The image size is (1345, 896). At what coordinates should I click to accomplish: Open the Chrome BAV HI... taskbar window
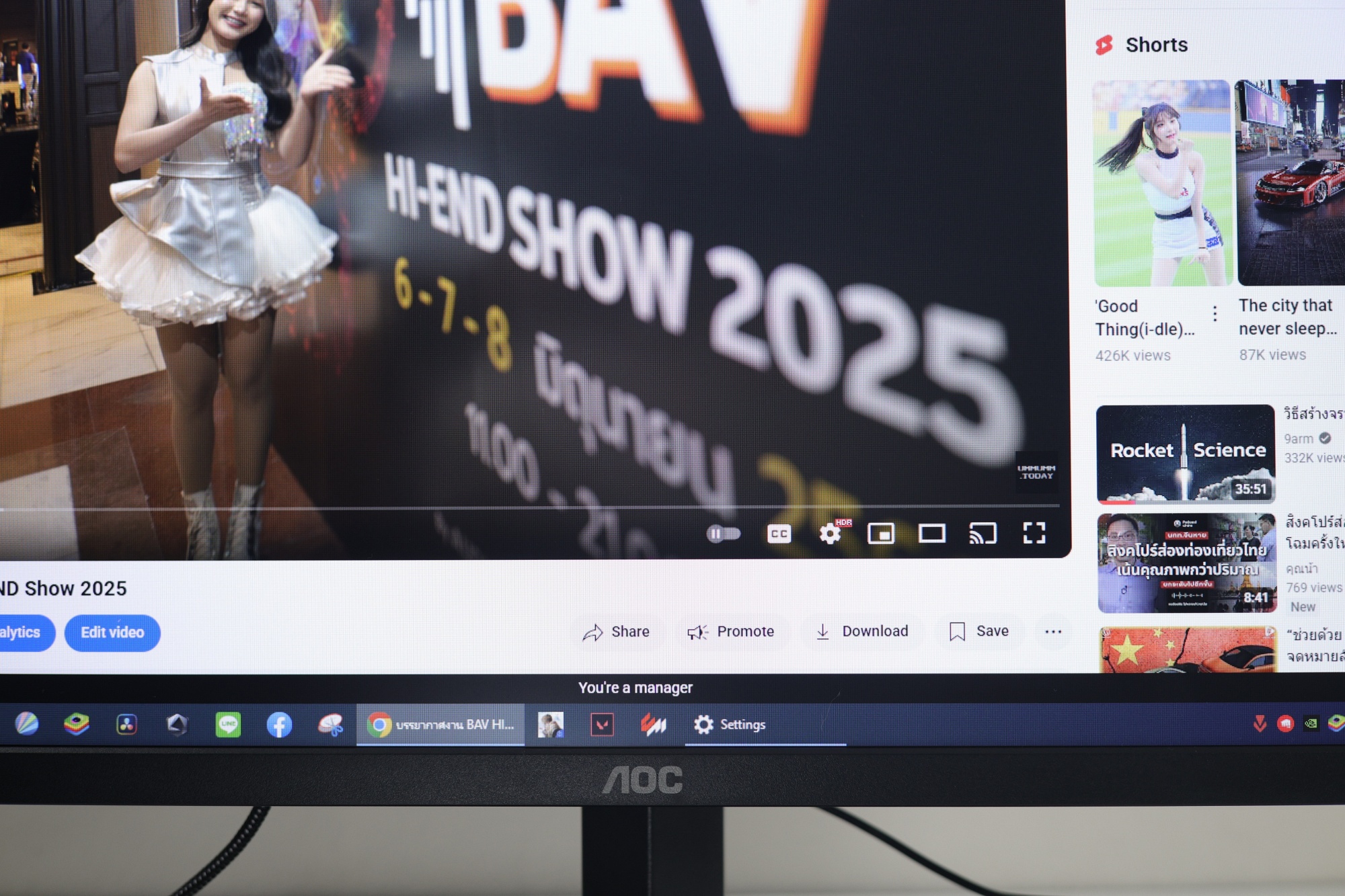tap(440, 725)
